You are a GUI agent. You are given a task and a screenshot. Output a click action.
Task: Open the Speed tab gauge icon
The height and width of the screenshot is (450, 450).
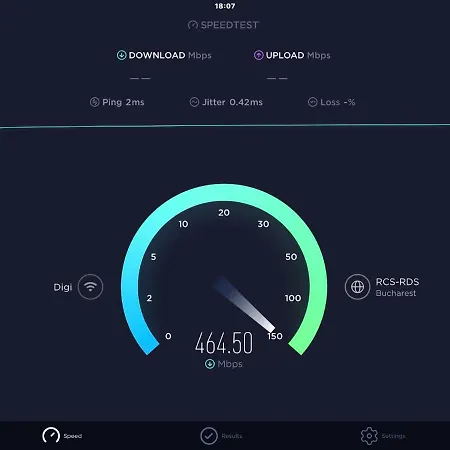pyautogui.click(x=51, y=435)
